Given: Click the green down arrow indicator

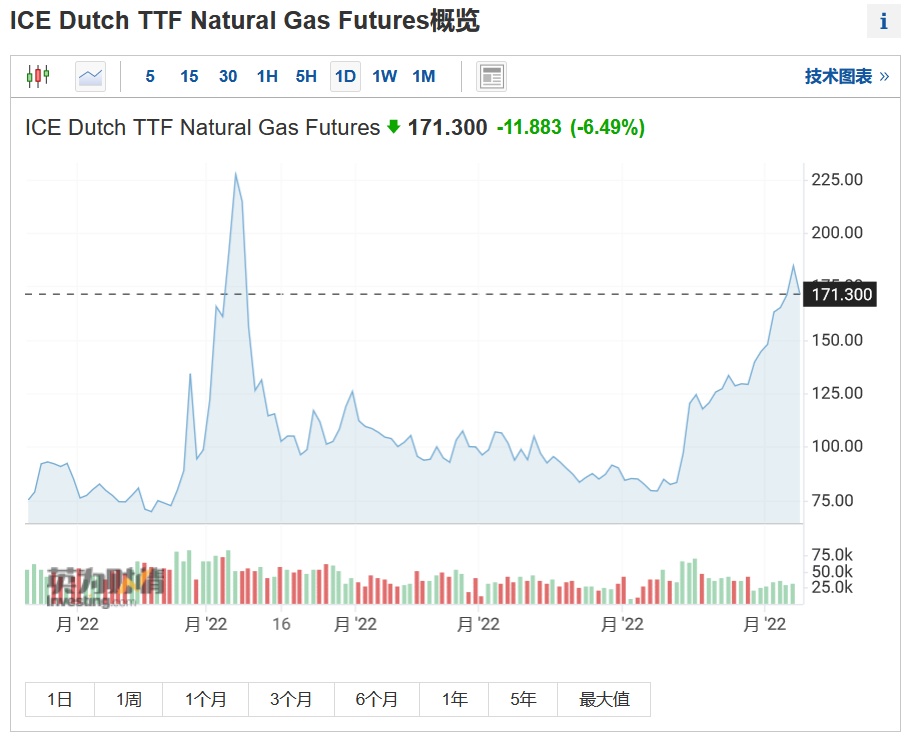Looking at the screenshot, I should point(394,127).
